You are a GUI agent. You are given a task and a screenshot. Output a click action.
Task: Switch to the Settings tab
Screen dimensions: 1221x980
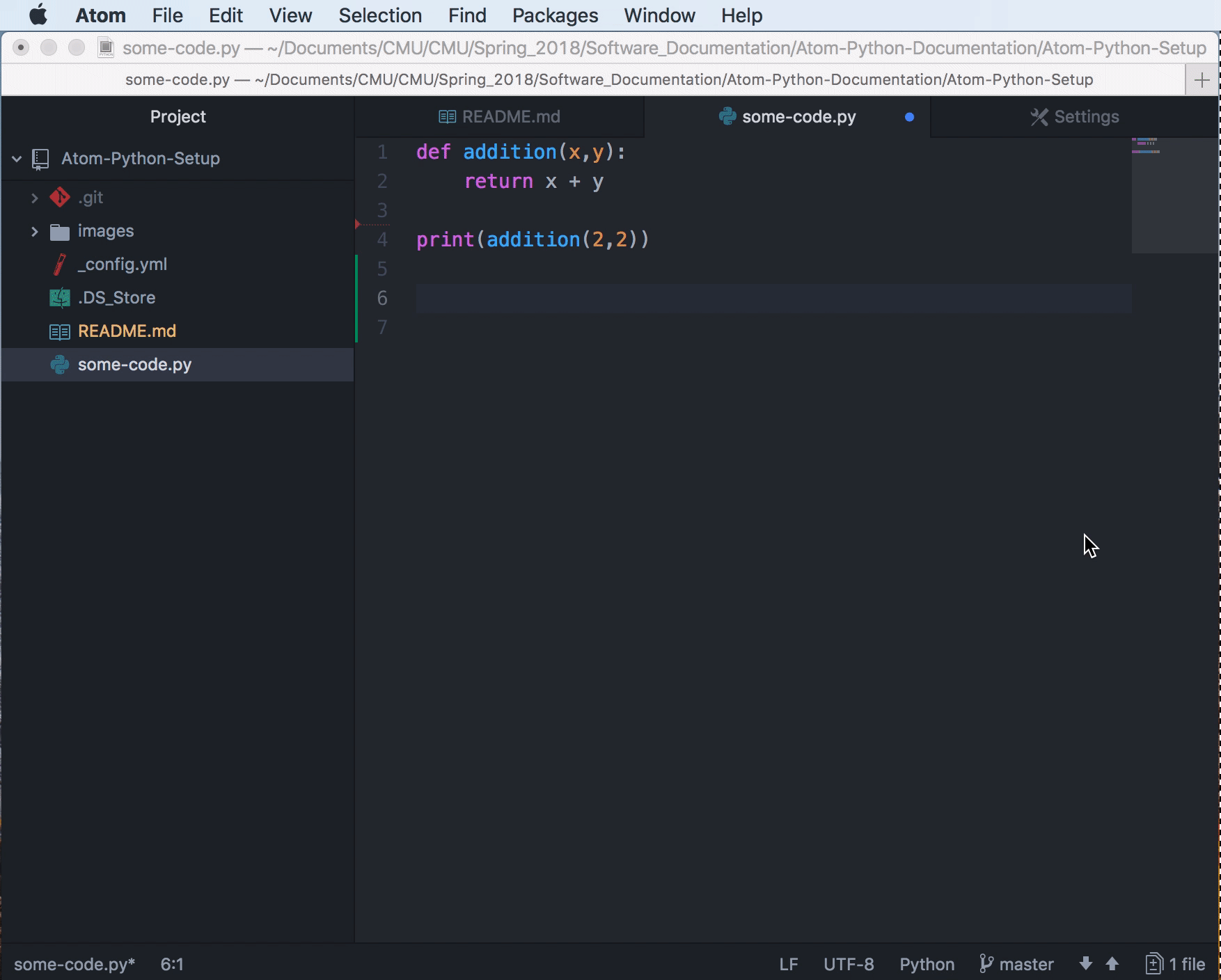1075,117
